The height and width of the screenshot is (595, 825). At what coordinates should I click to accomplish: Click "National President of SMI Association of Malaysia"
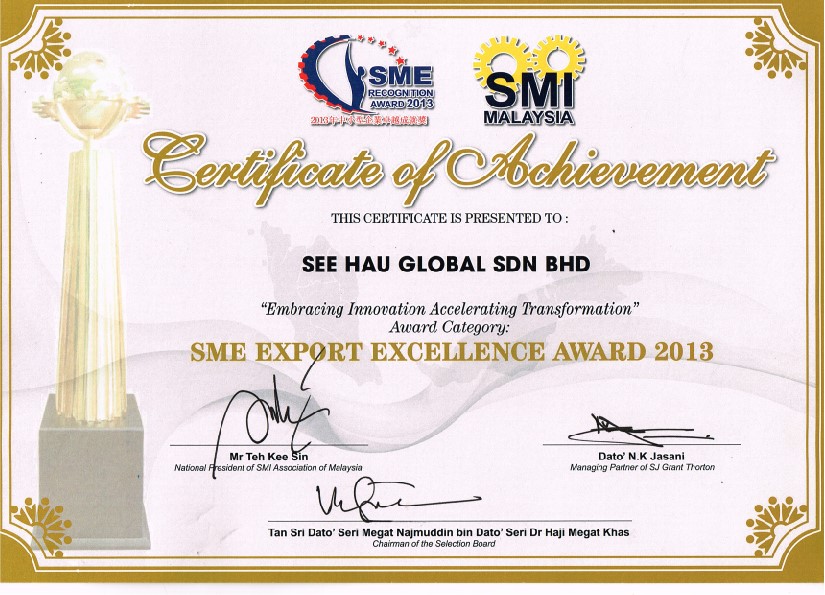268,468
